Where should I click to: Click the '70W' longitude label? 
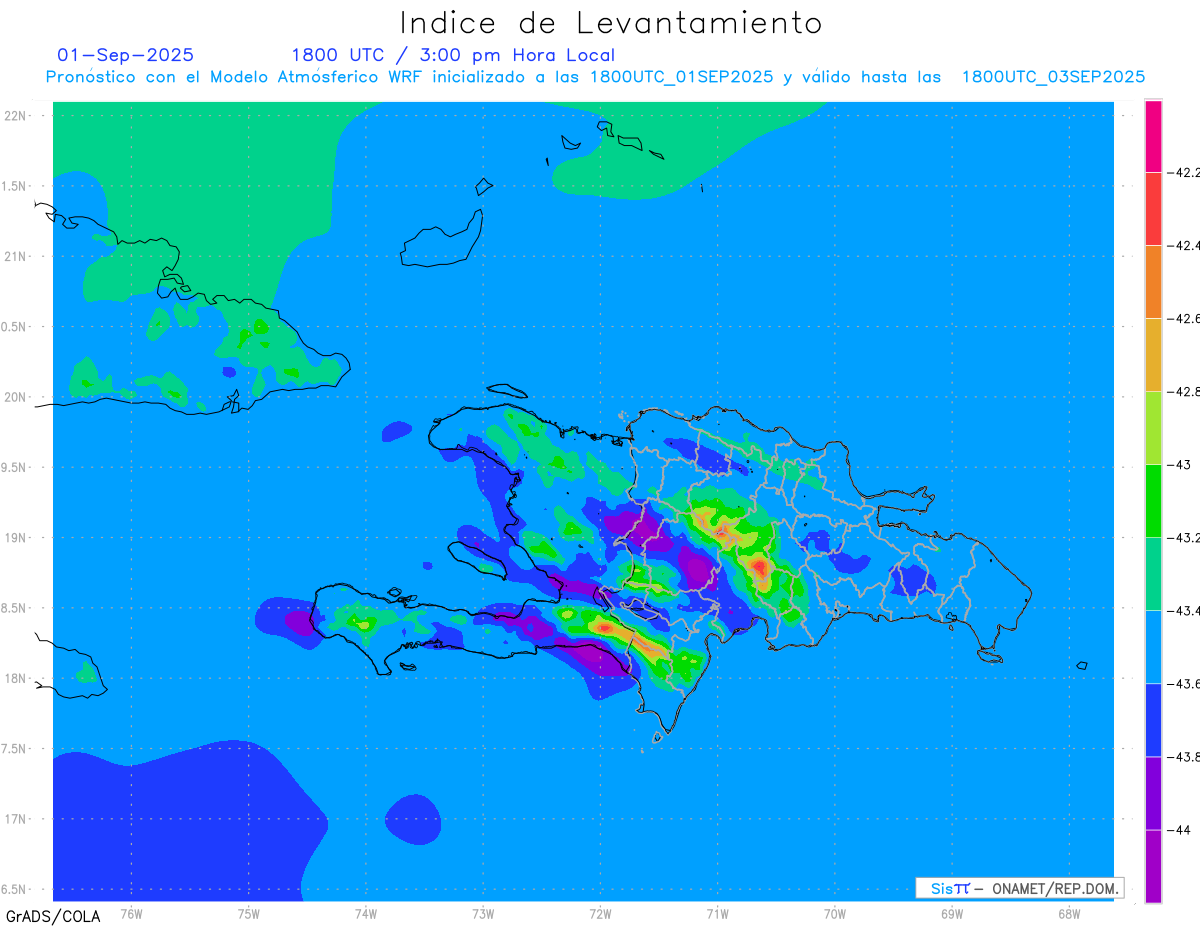click(835, 912)
